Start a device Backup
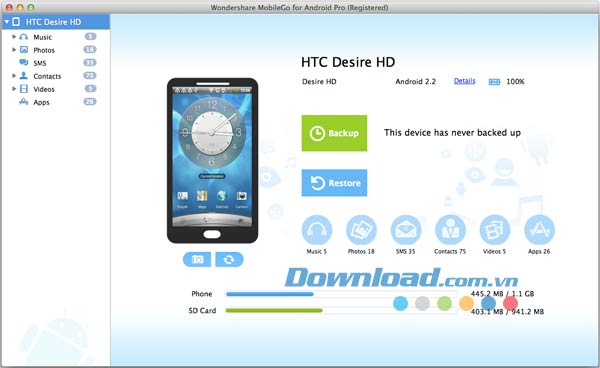The height and width of the screenshot is (368, 600). [334, 133]
